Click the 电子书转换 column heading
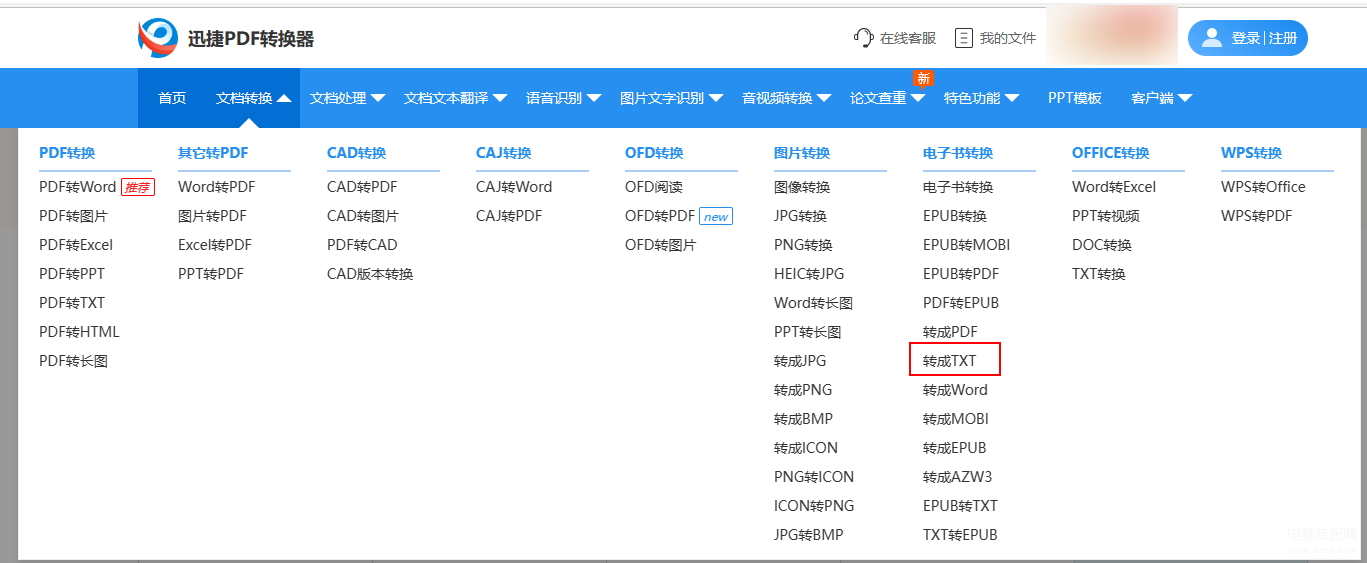This screenshot has width=1367, height=563. [958, 153]
